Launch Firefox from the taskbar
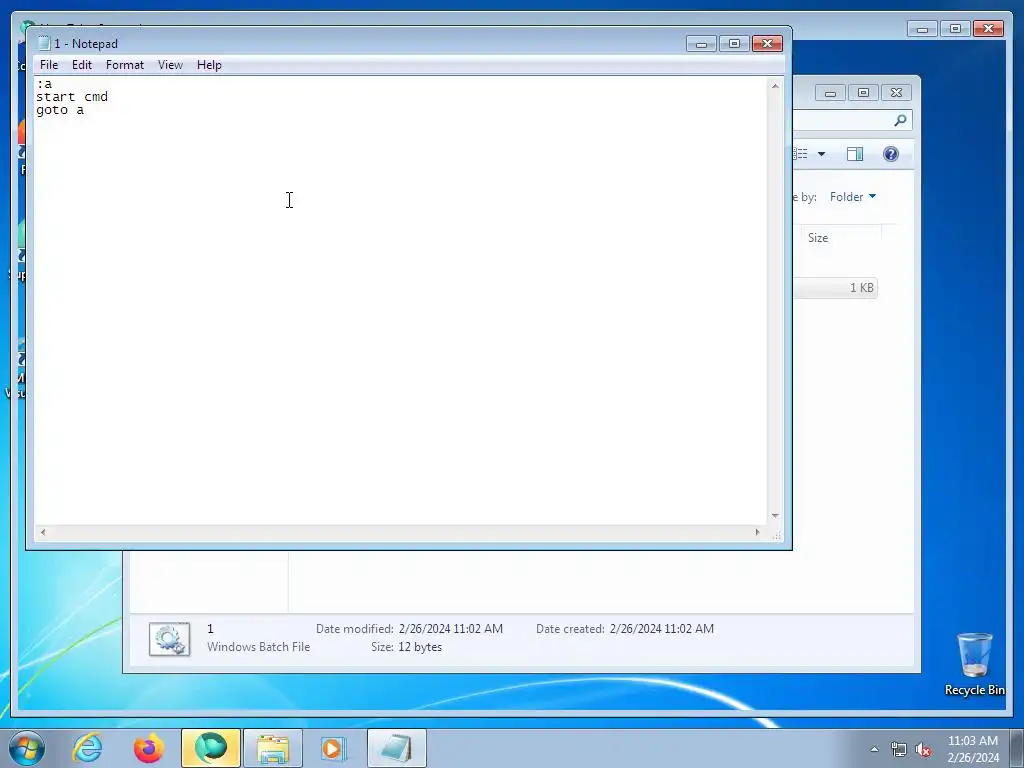Viewport: 1024px width, 768px height. click(x=148, y=748)
